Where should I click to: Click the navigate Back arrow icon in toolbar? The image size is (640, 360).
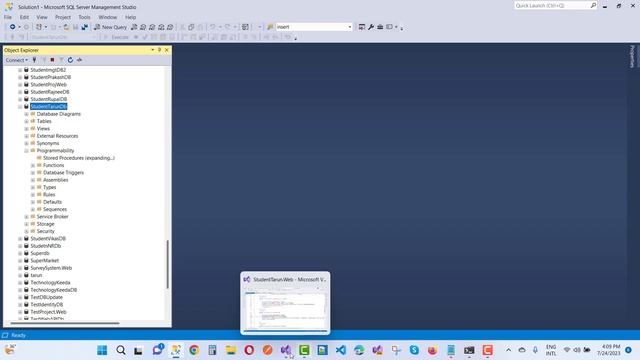(13, 27)
